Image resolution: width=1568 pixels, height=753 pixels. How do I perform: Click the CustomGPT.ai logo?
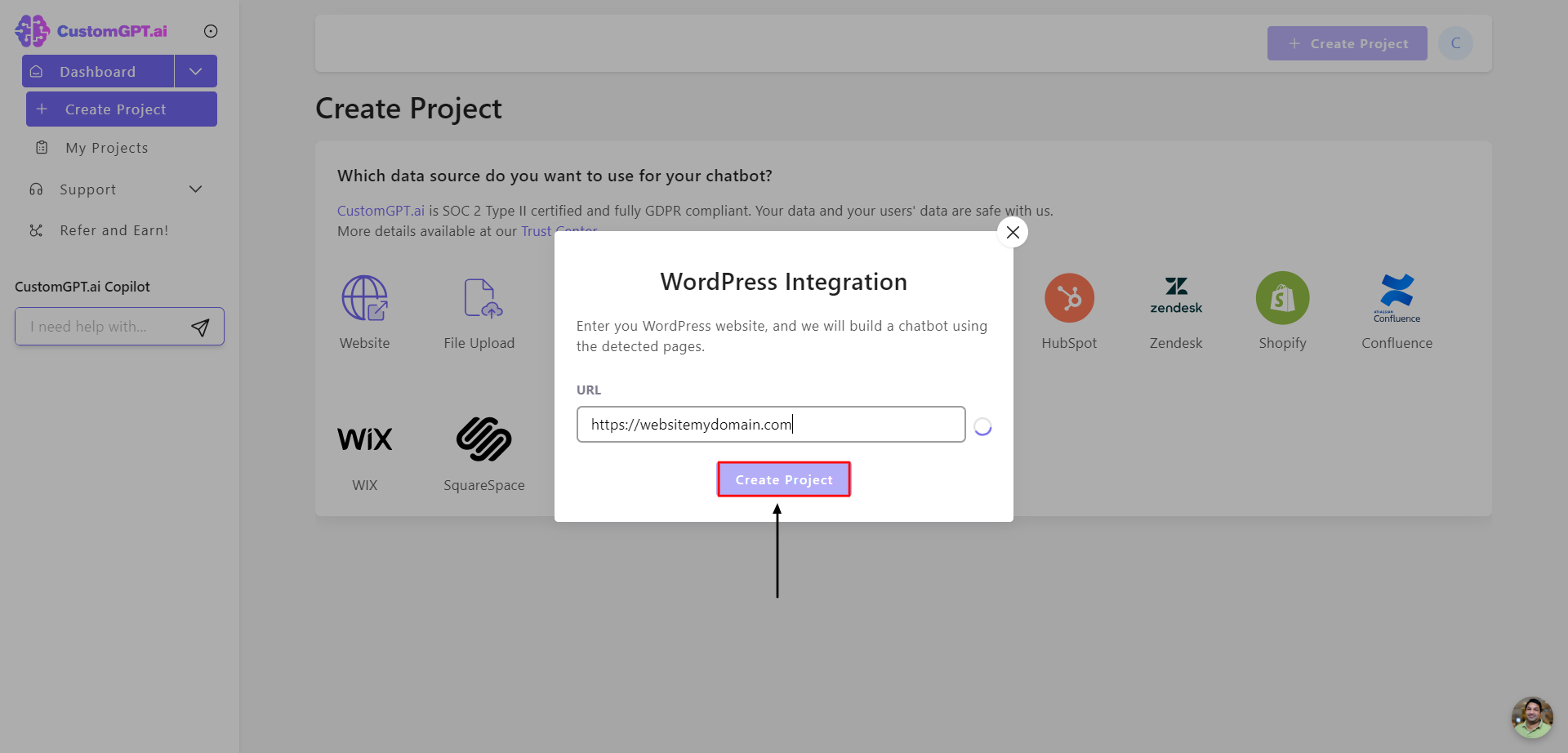pos(91,31)
